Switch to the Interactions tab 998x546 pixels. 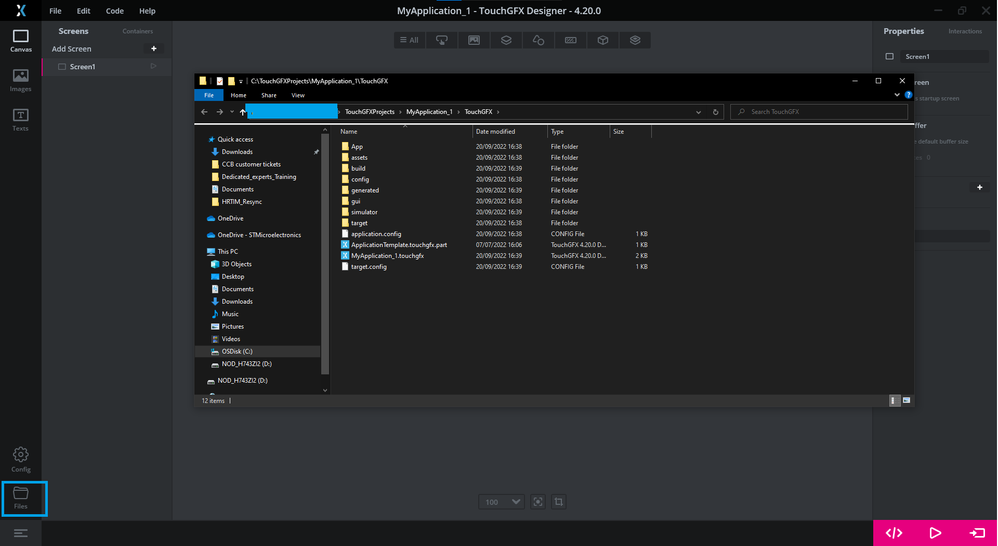coord(965,31)
